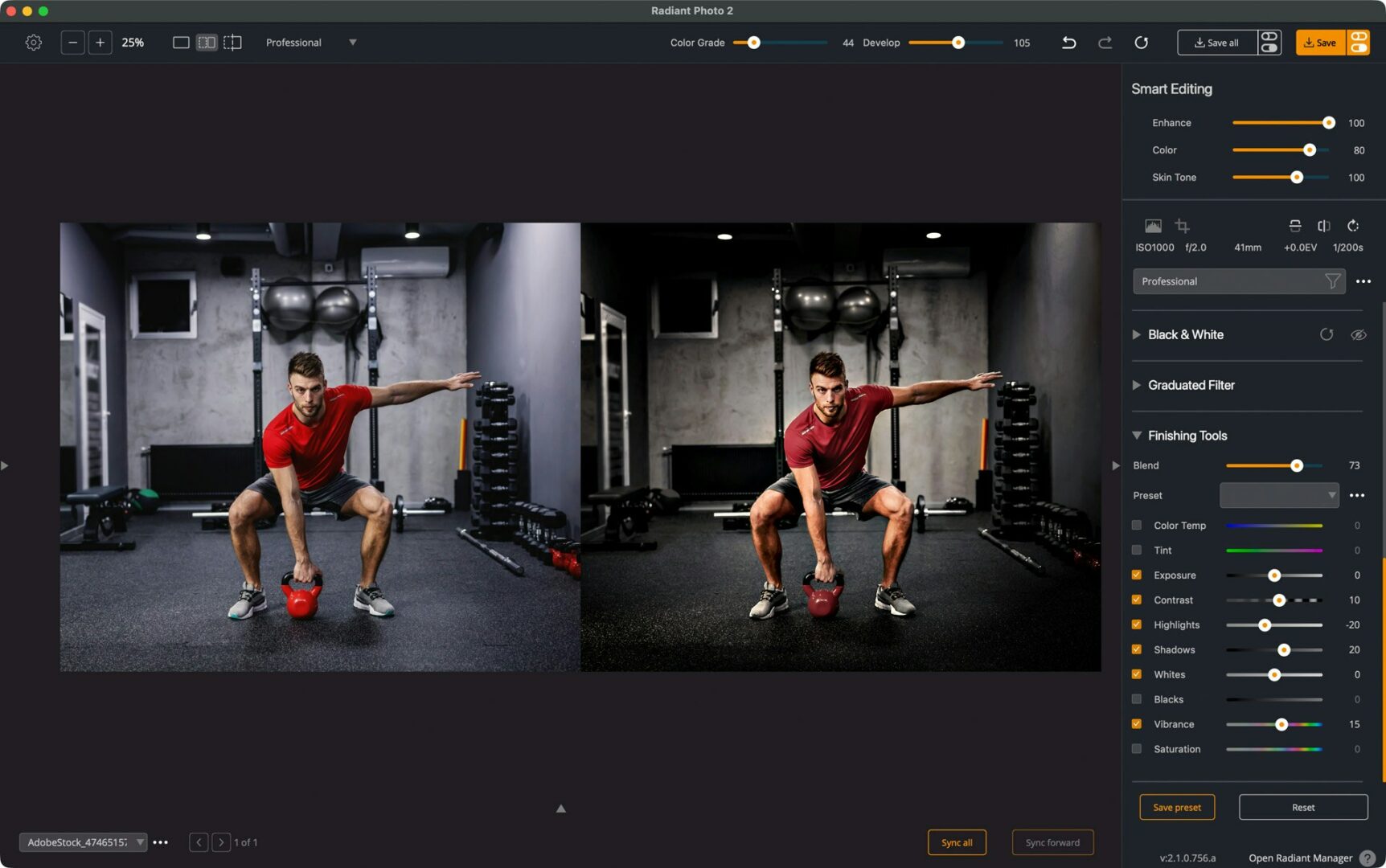Click the Sync all button
Screen dimensions: 1386x868
click(957, 842)
